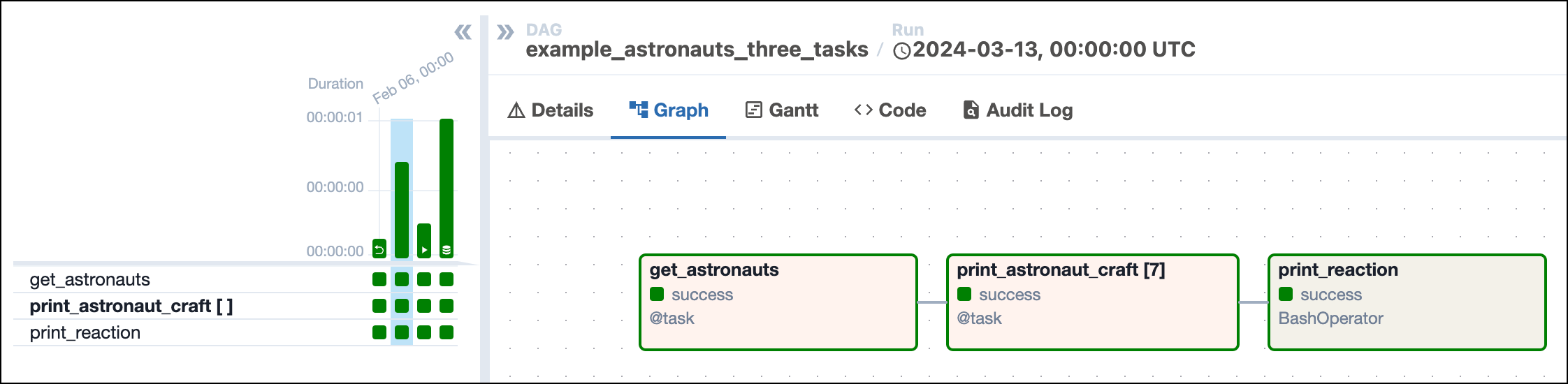
Task: Click print_astronaut_craft status square in first run
Action: [379, 306]
